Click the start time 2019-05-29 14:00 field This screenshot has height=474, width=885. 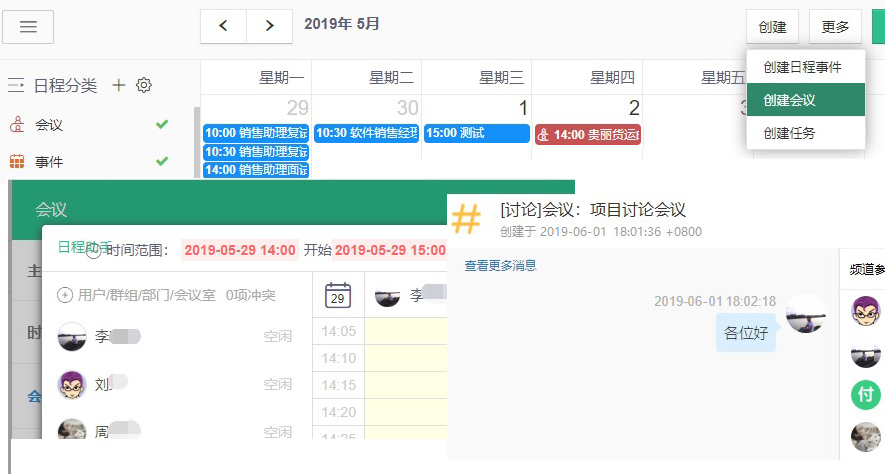click(x=240, y=250)
